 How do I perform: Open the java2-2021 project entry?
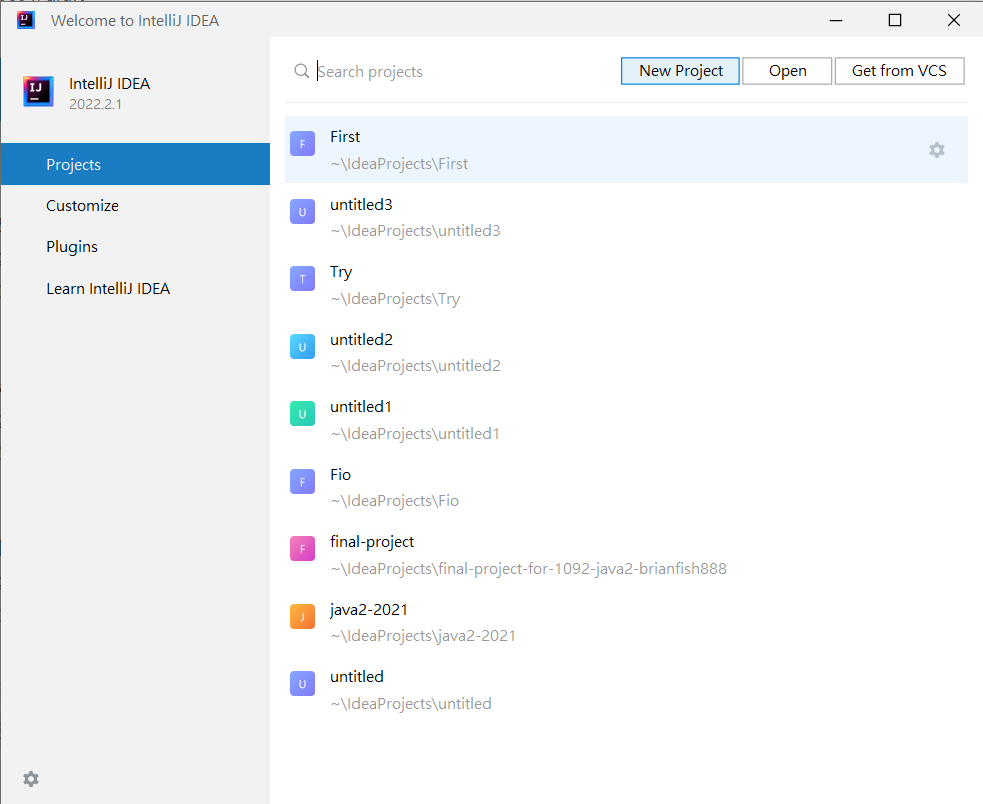pos(626,622)
